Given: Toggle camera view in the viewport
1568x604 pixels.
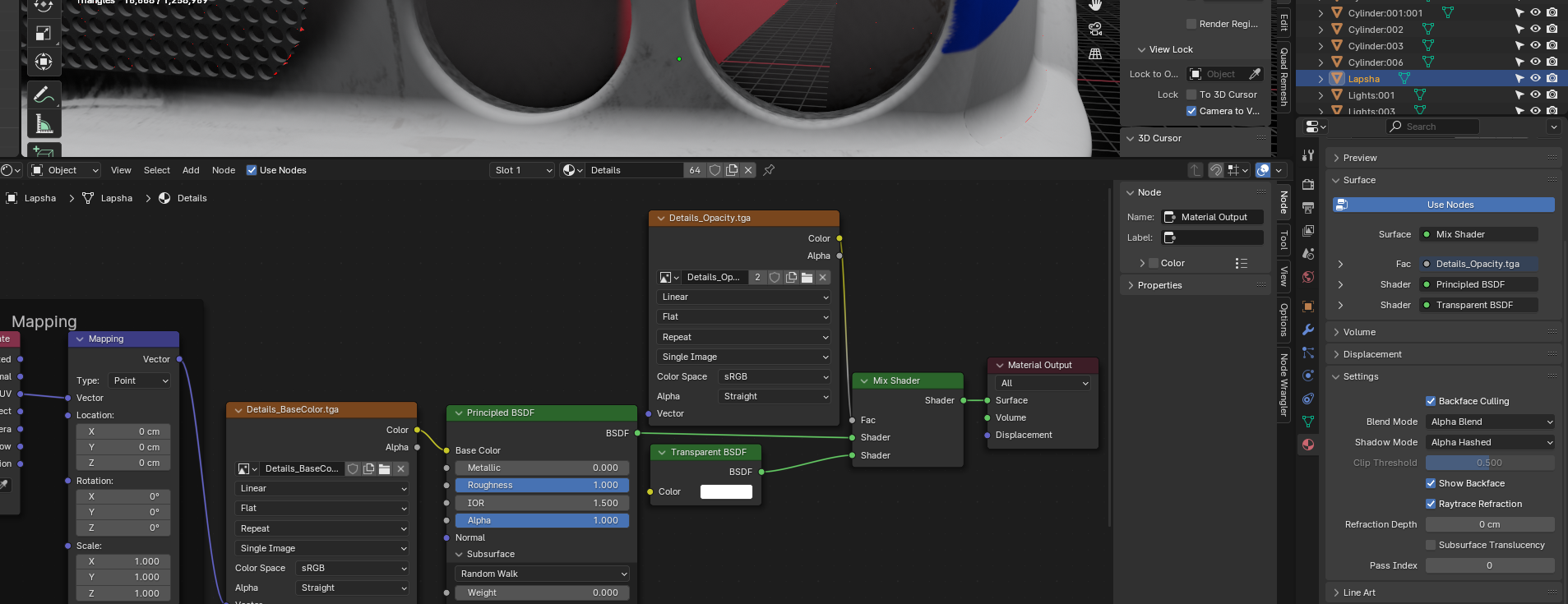Looking at the screenshot, I should (x=1095, y=30).
